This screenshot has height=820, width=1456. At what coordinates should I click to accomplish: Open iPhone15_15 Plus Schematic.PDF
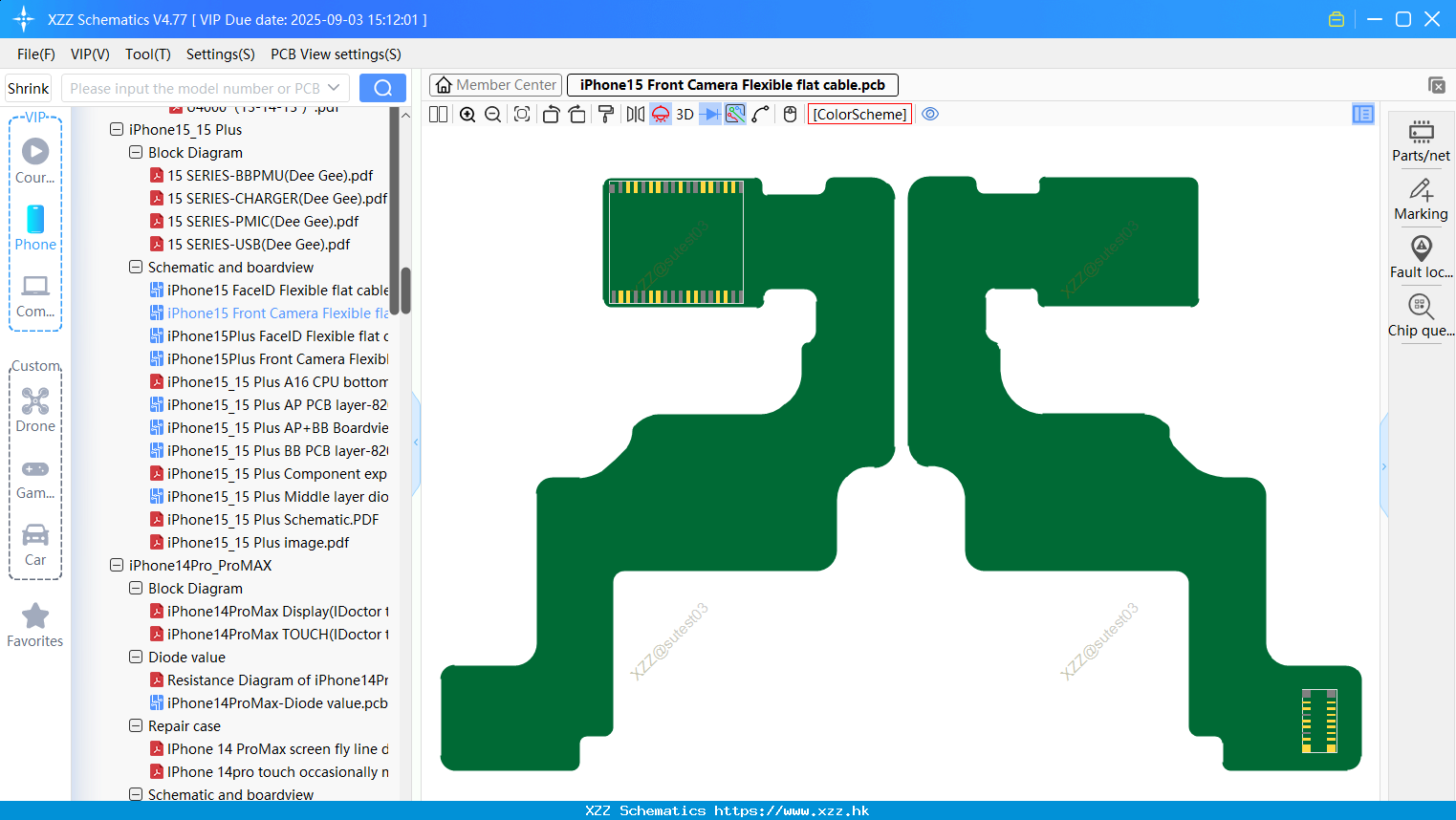[x=264, y=519]
